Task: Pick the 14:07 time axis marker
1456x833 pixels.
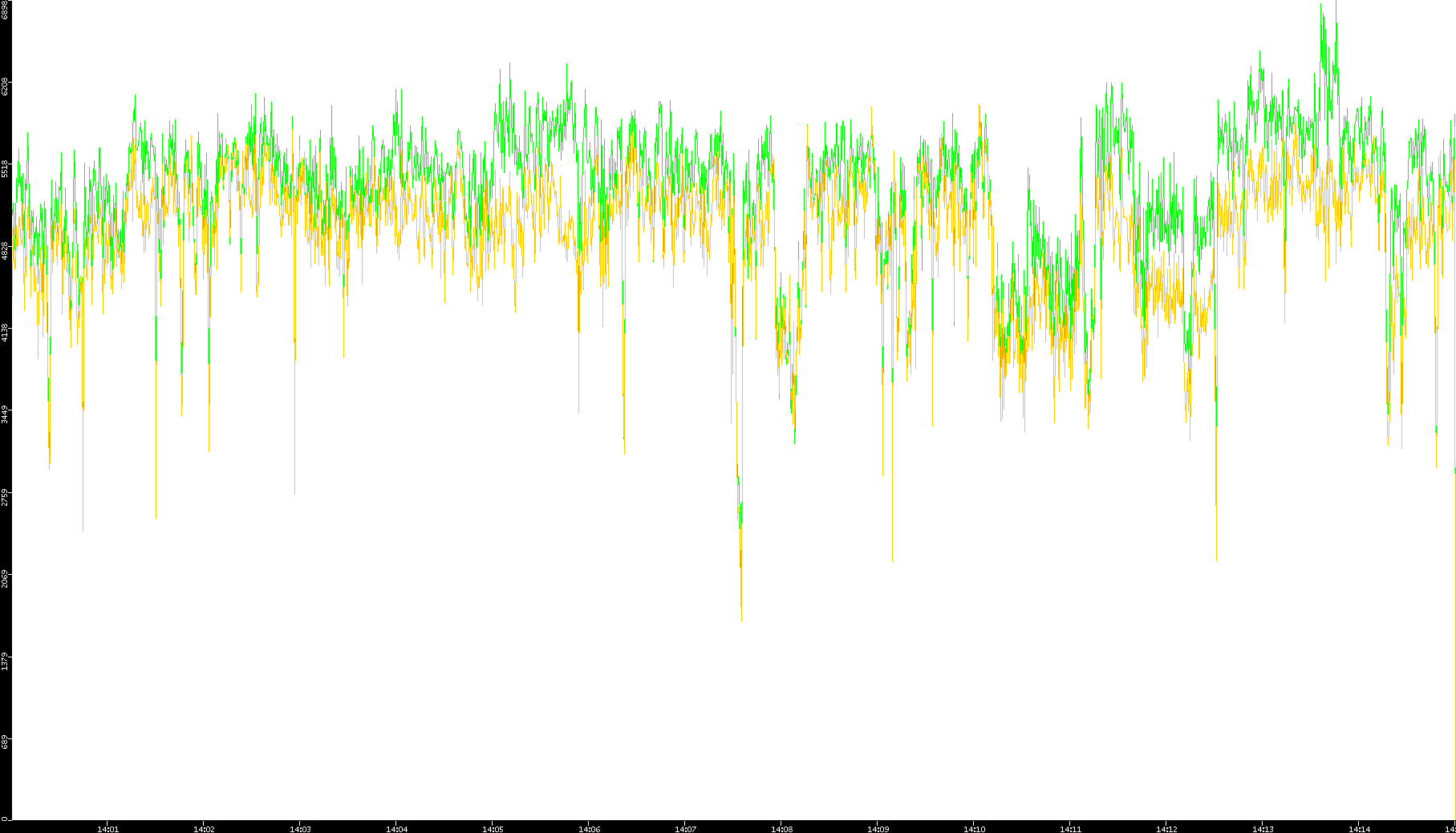Action: coord(685,829)
